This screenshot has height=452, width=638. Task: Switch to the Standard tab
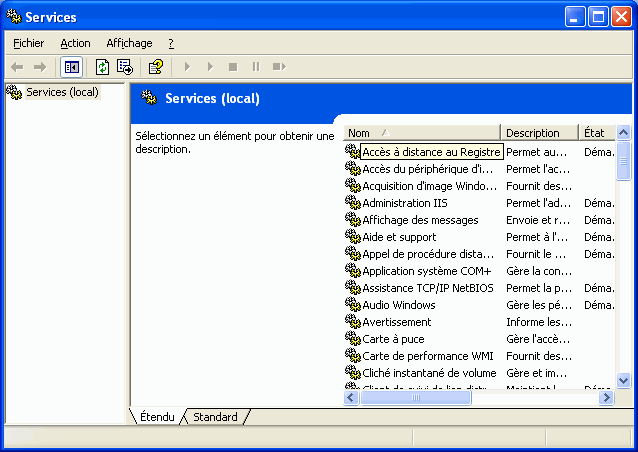click(x=215, y=417)
